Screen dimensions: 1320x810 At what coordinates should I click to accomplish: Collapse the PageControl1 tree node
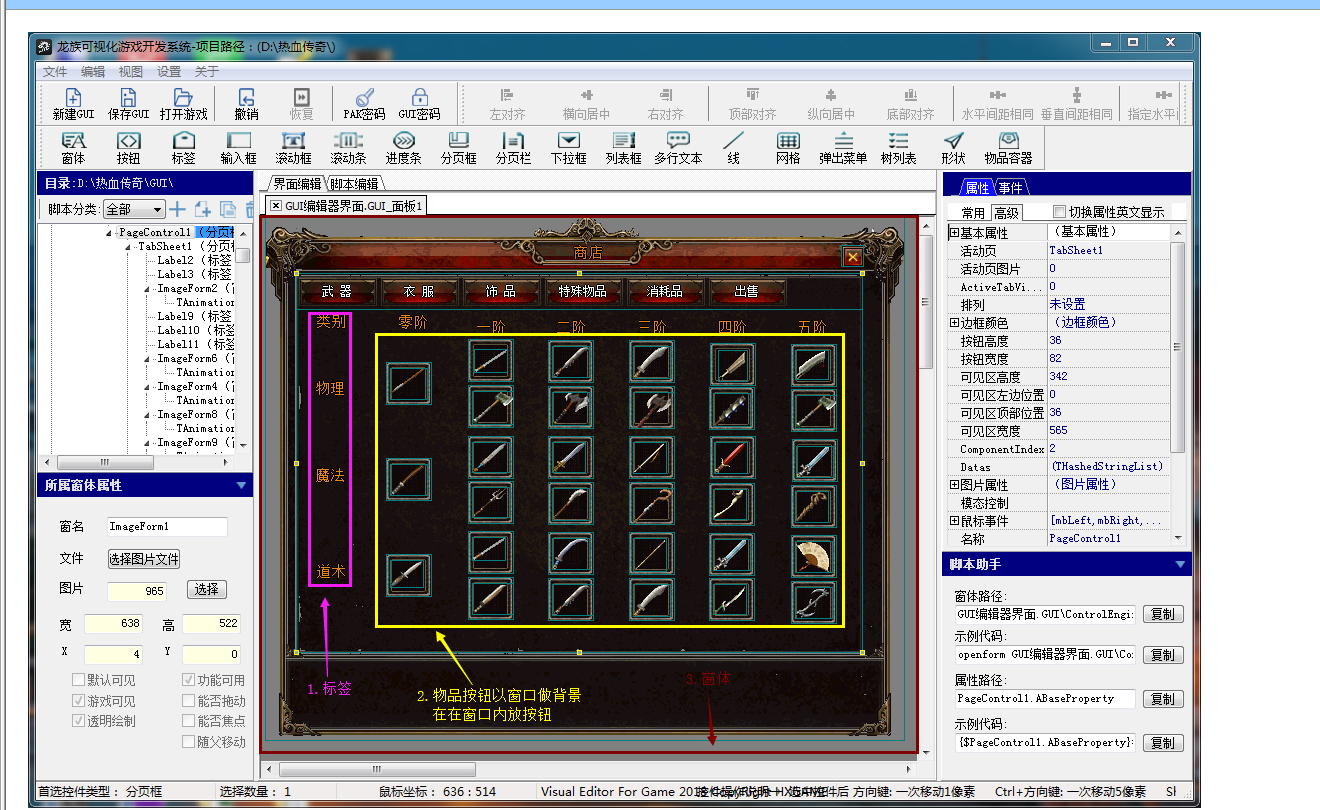(x=109, y=232)
